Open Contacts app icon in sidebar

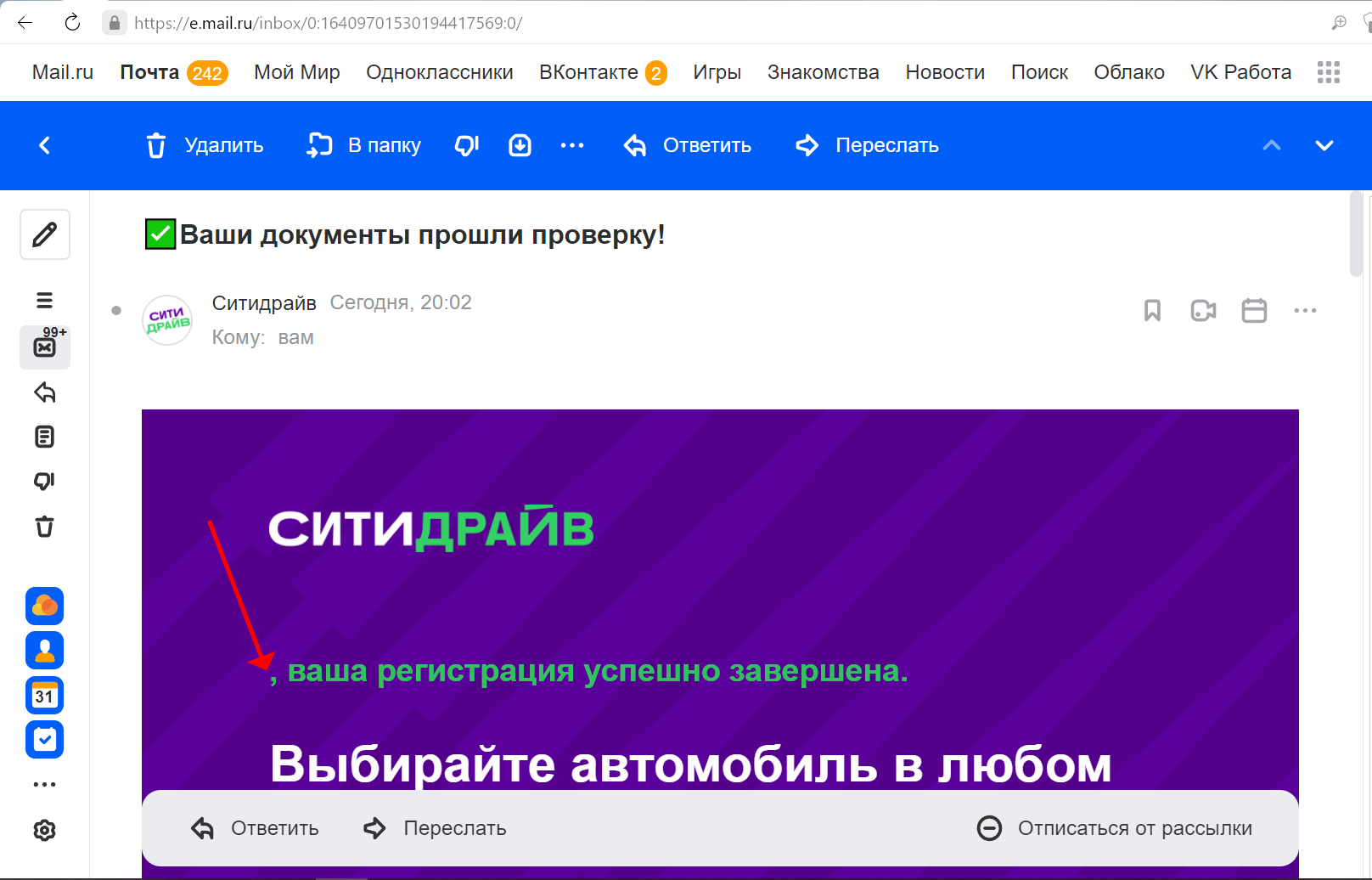click(x=45, y=651)
